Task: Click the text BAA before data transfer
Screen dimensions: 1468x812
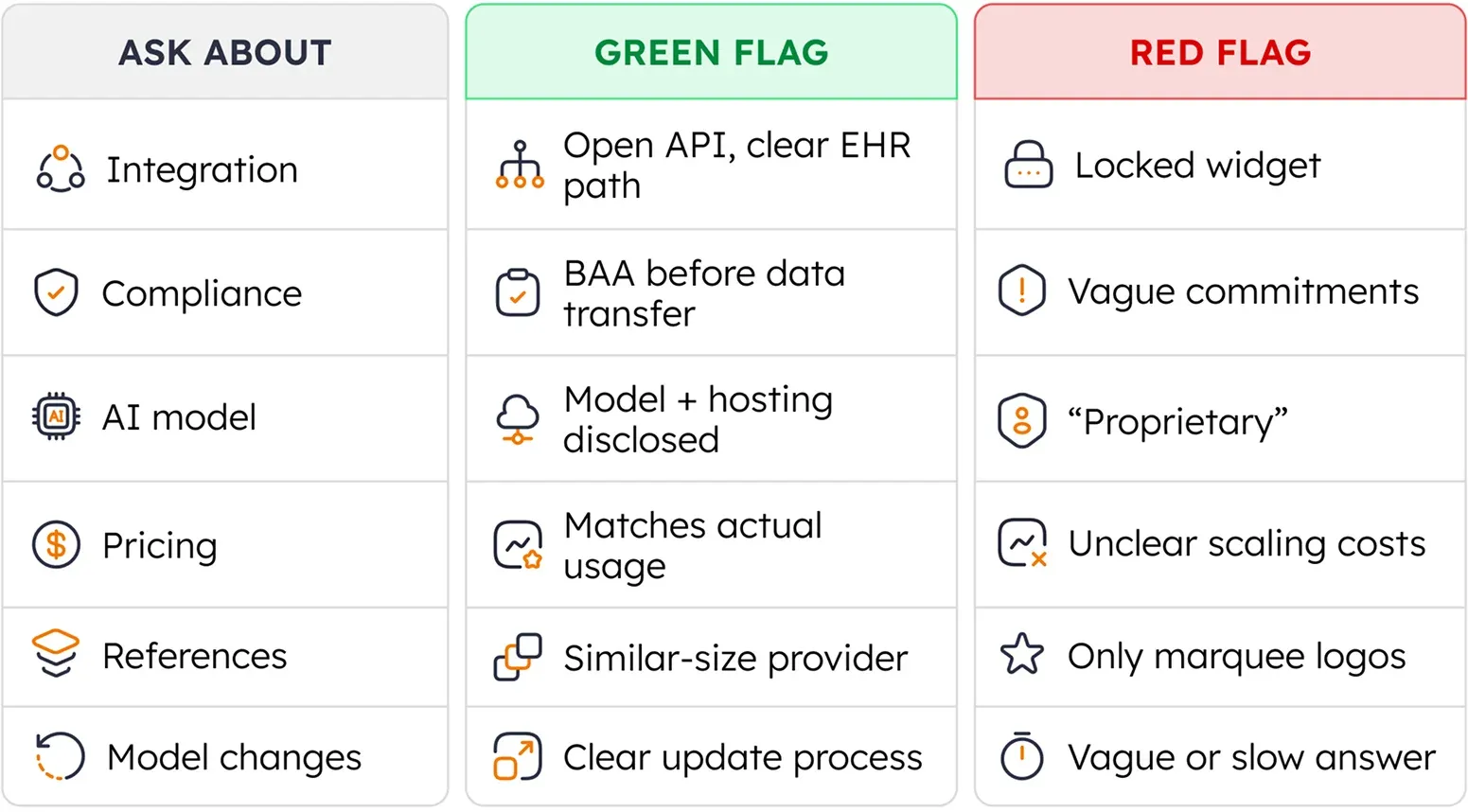Action: click(x=704, y=293)
